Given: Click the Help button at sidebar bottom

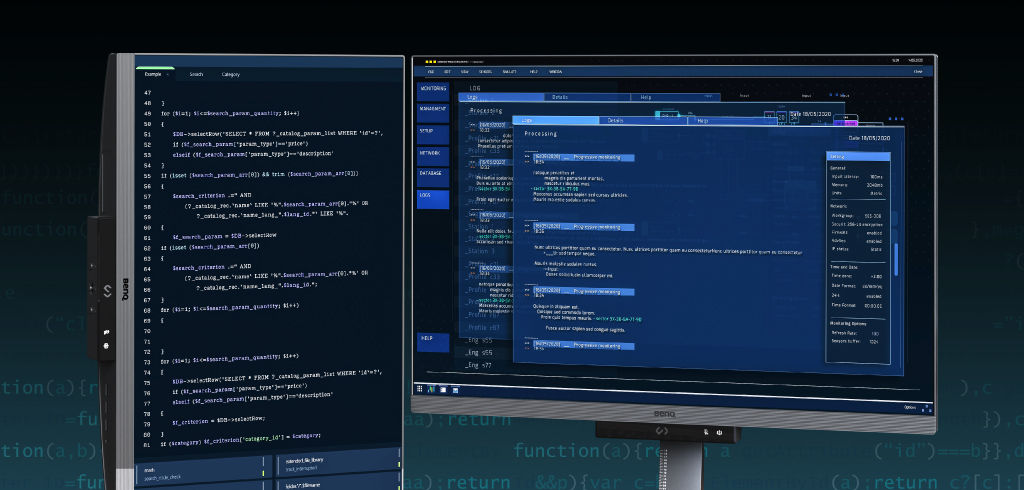Looking at the screenshot, I should 433,338.
